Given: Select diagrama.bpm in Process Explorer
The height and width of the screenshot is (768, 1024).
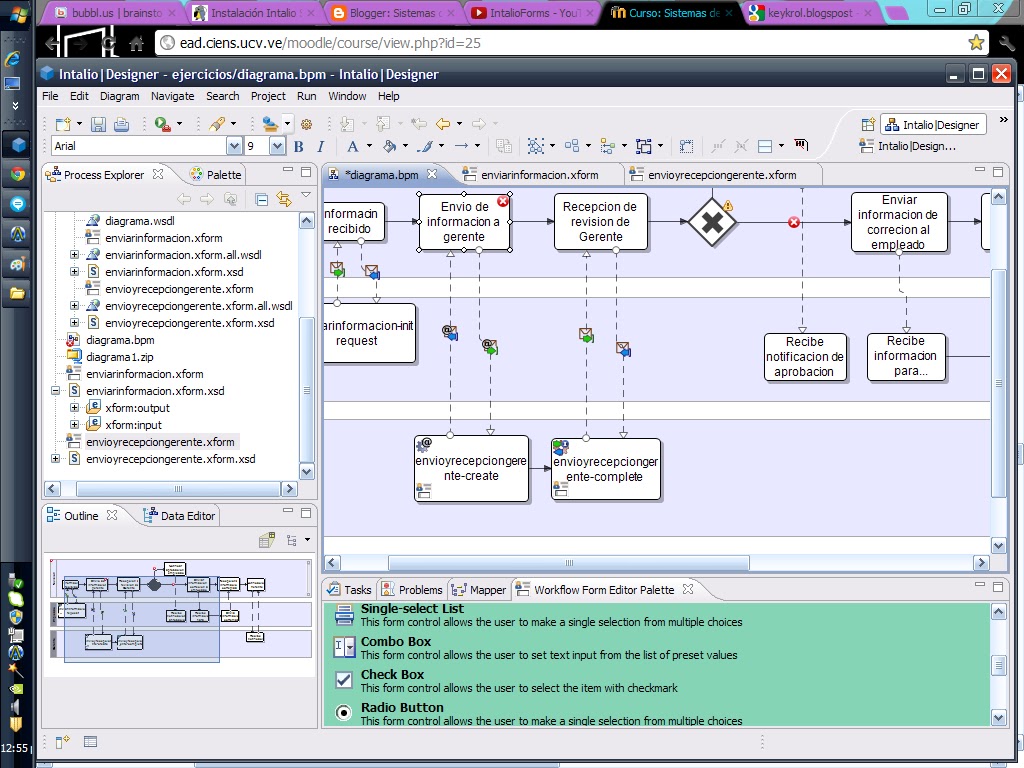Looking at the screenshot, I should point(120,340).
